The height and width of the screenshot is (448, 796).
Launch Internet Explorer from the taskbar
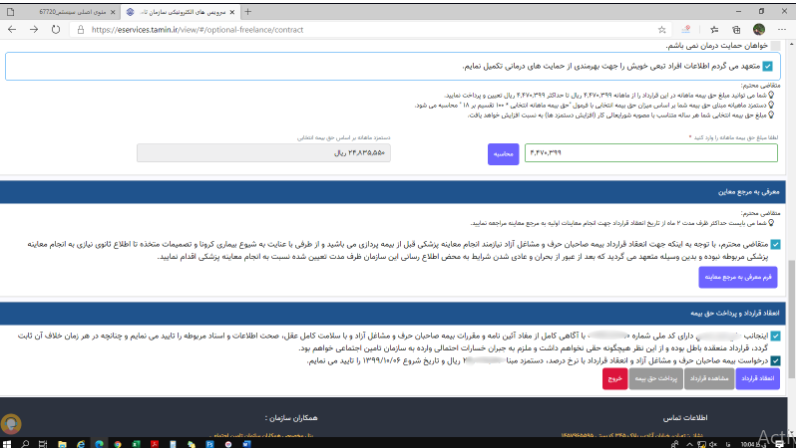tap(80, 444)
